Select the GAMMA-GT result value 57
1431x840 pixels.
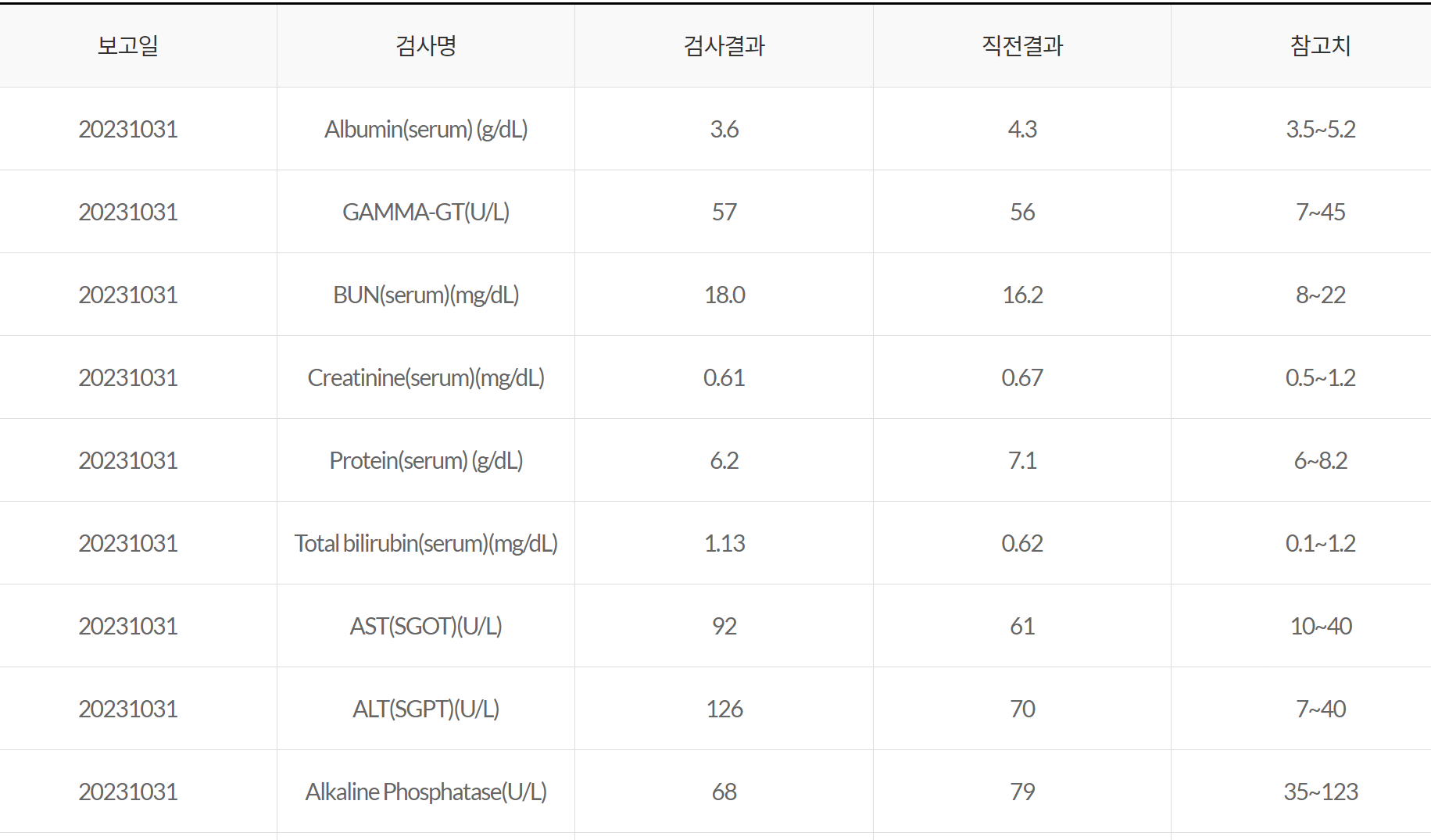coord(724,212)
